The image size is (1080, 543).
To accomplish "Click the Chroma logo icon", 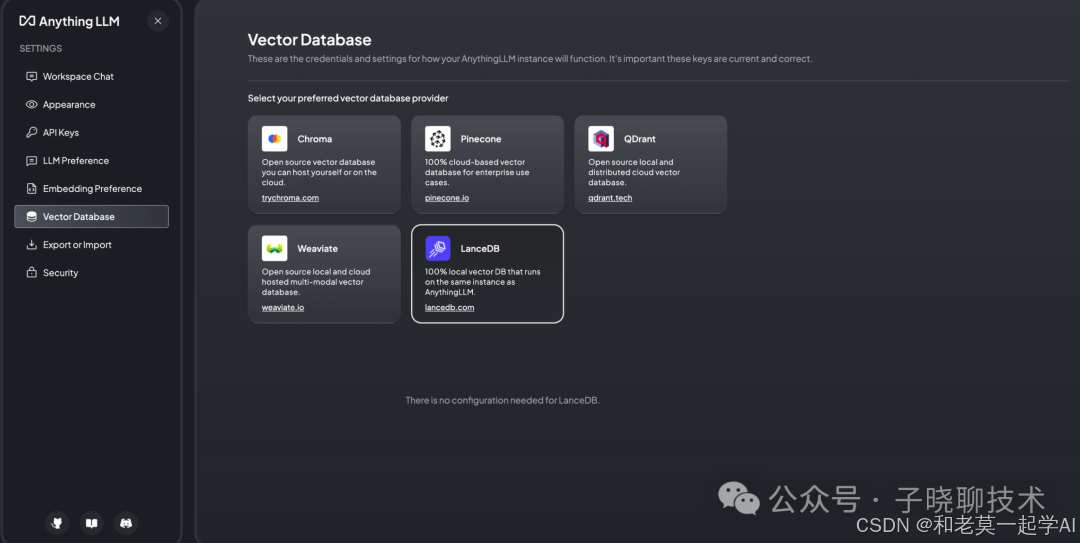I will 274,139.
